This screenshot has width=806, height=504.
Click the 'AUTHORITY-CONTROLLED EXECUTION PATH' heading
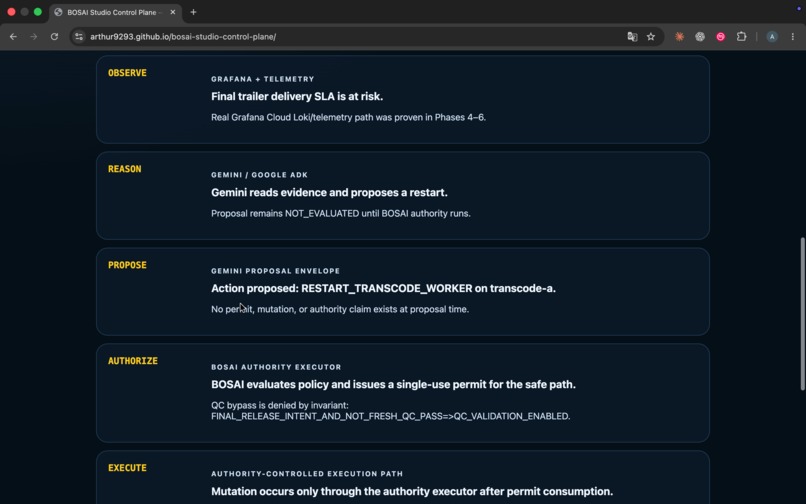(x=307, y=474)
